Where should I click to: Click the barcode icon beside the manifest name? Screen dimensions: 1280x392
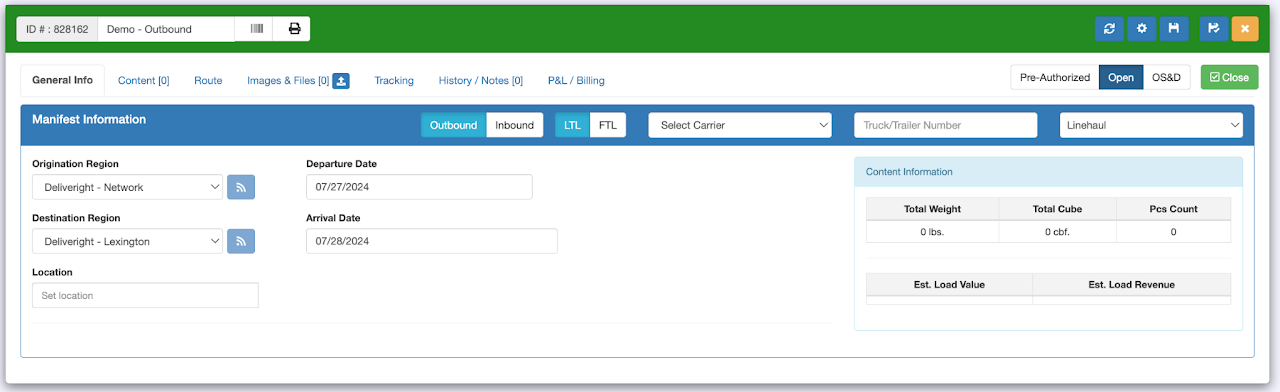tap(256, 29)
